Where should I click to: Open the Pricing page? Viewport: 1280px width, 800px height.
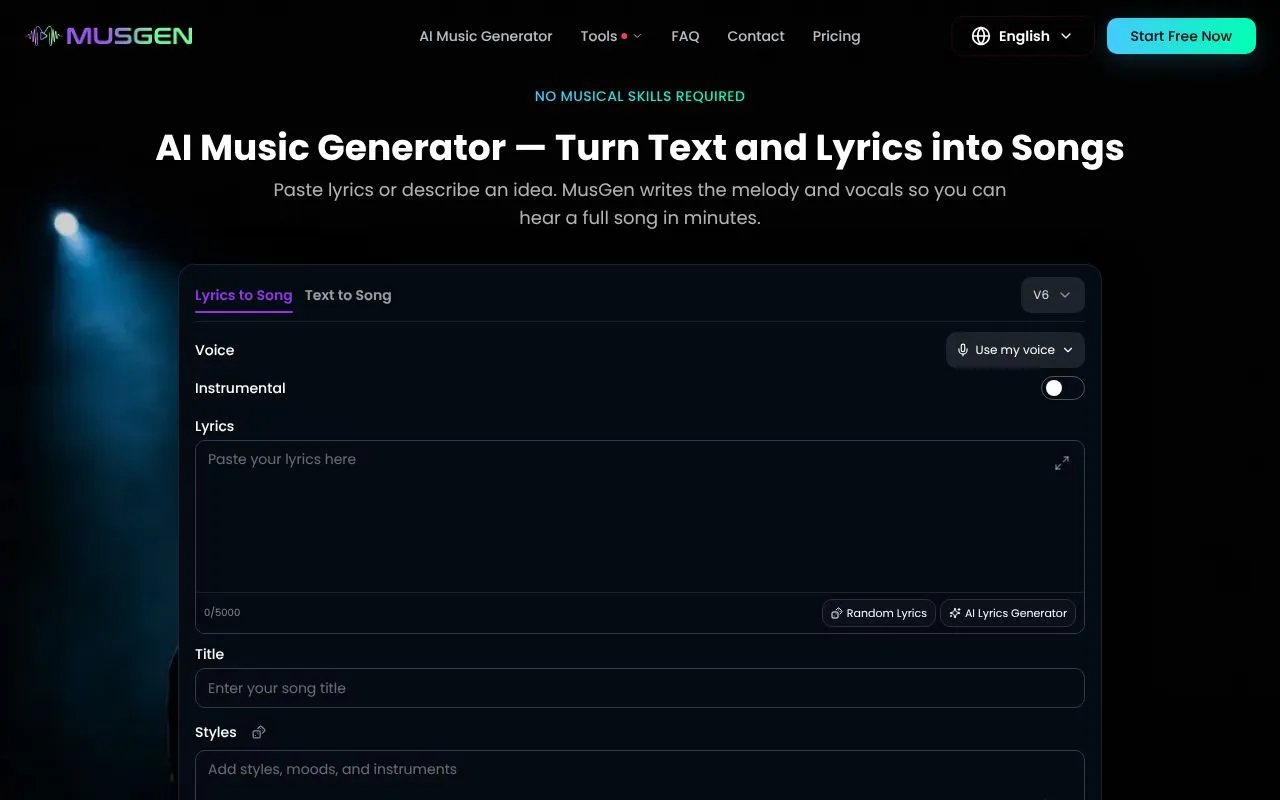[836, 36]
